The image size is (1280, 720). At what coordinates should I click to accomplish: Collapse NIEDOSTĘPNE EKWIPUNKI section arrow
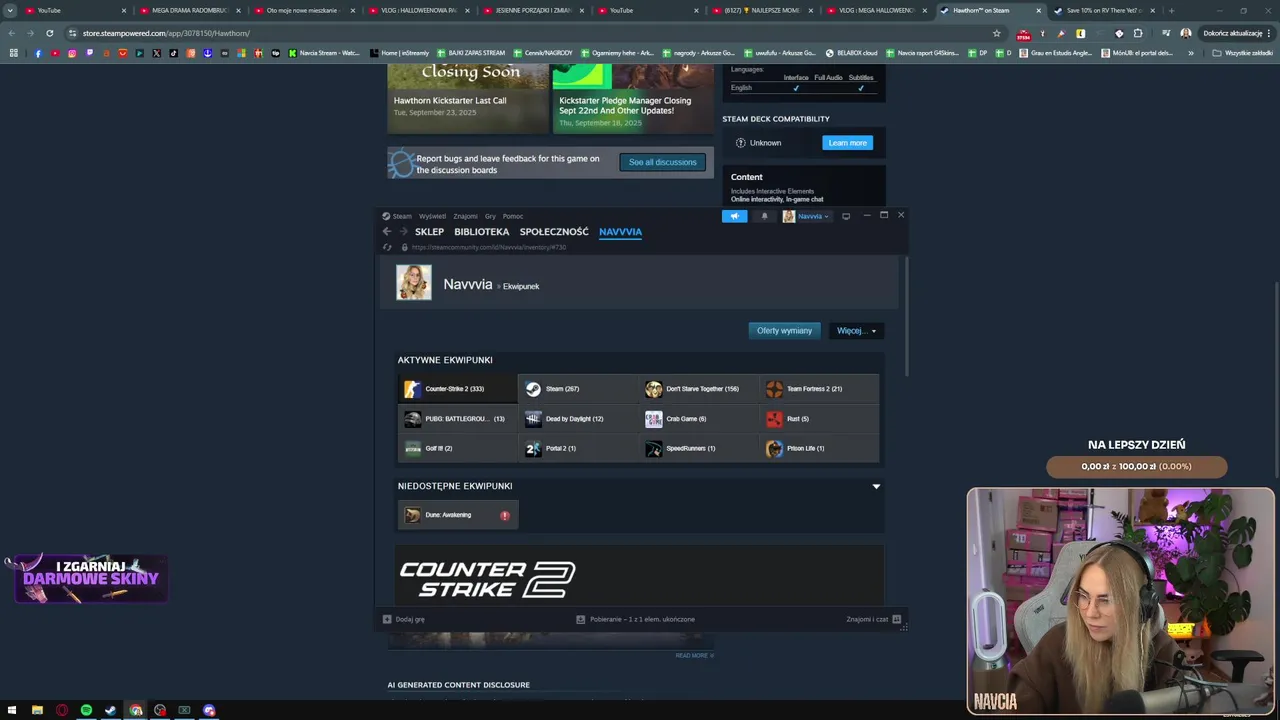(876, 486)
